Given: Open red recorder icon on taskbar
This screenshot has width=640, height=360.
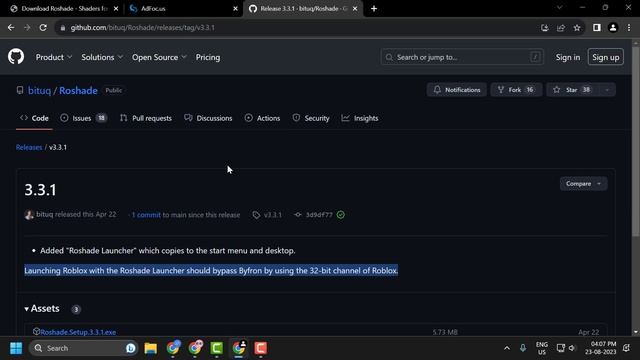Looking at the screenshot, I should [x=260, y=348].
